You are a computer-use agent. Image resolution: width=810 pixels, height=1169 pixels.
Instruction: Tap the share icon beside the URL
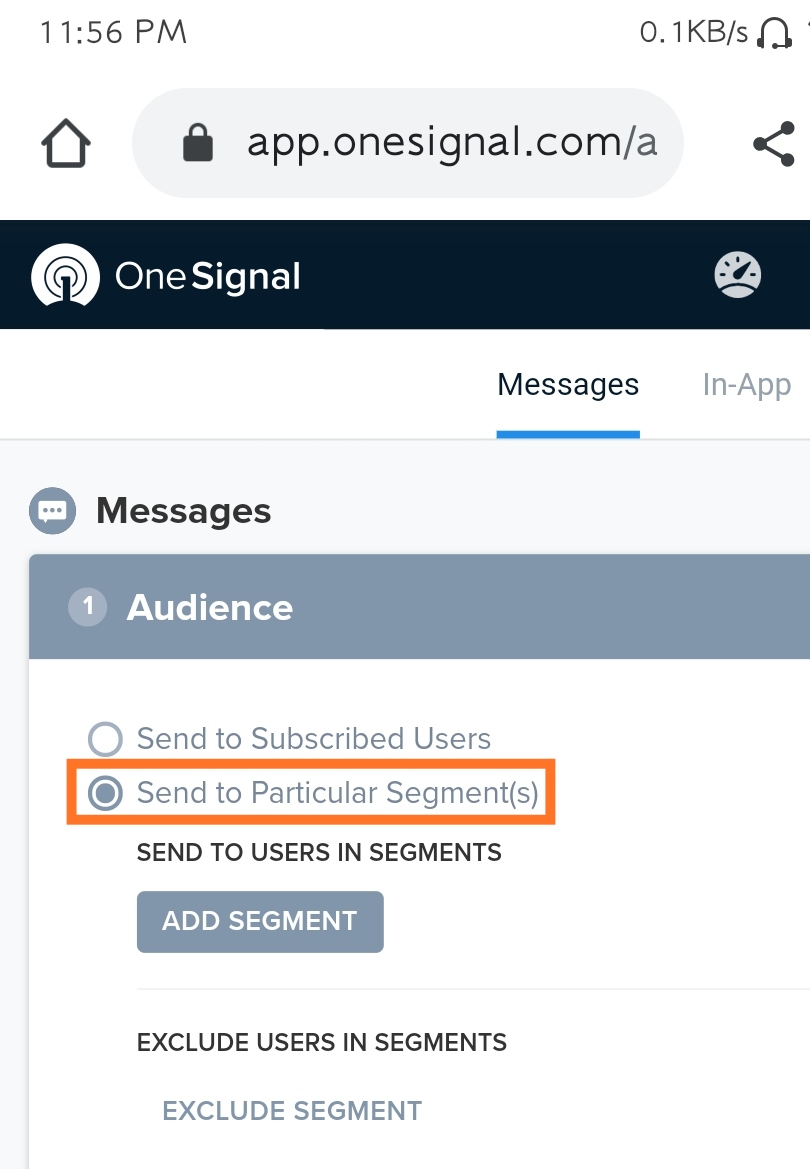(x=774, y=144)
